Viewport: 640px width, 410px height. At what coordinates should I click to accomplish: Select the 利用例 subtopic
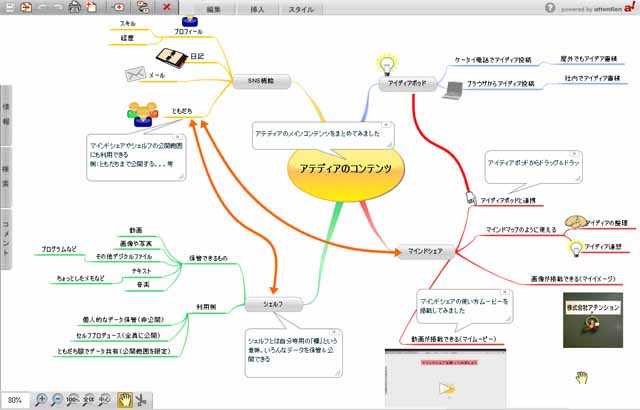(206, 307)
